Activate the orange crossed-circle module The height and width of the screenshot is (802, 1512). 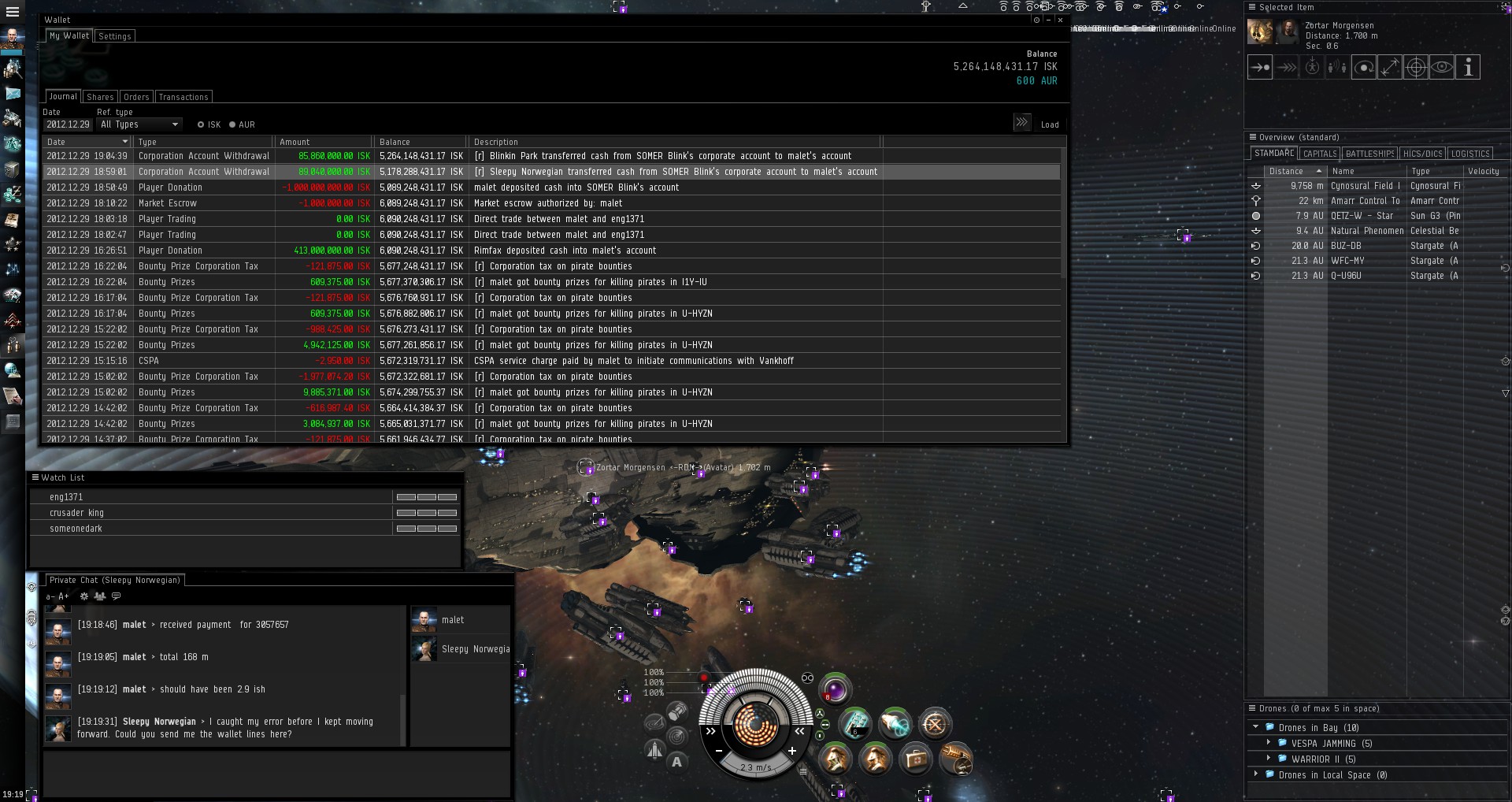coord(935,723)
